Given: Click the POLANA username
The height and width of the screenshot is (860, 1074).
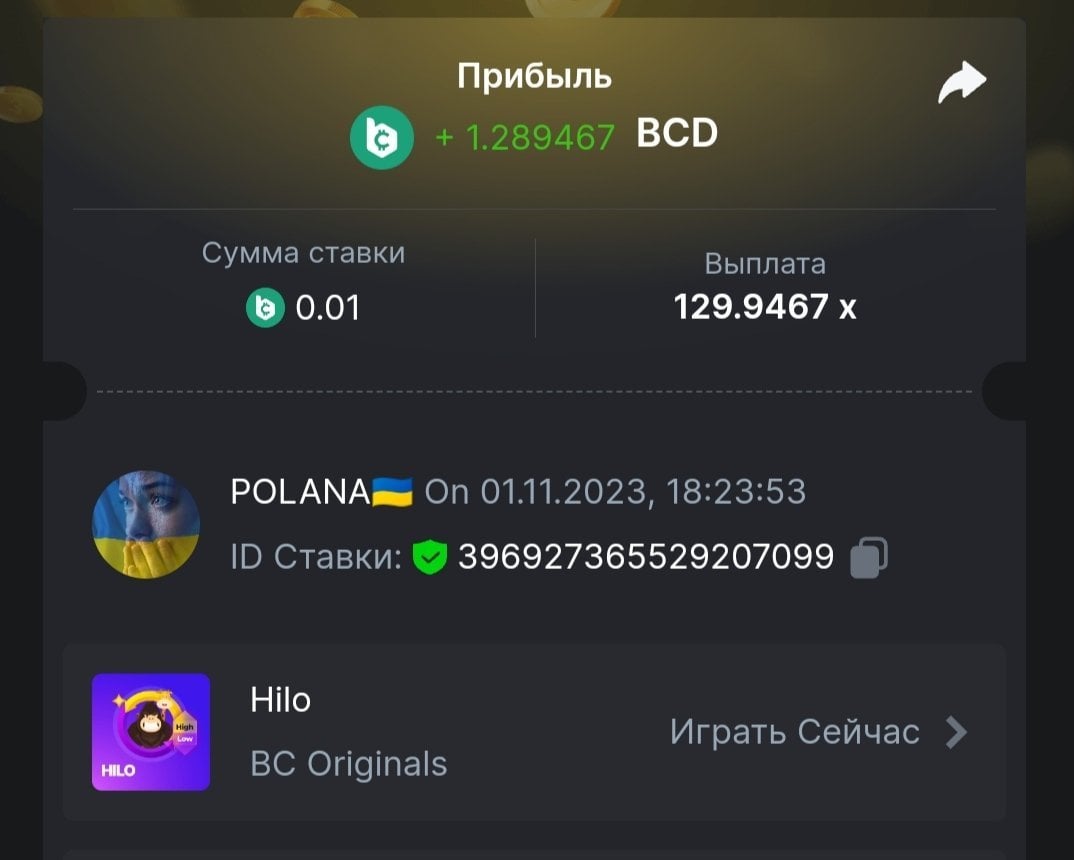Looking at the screenshot, I should [300, 492].
